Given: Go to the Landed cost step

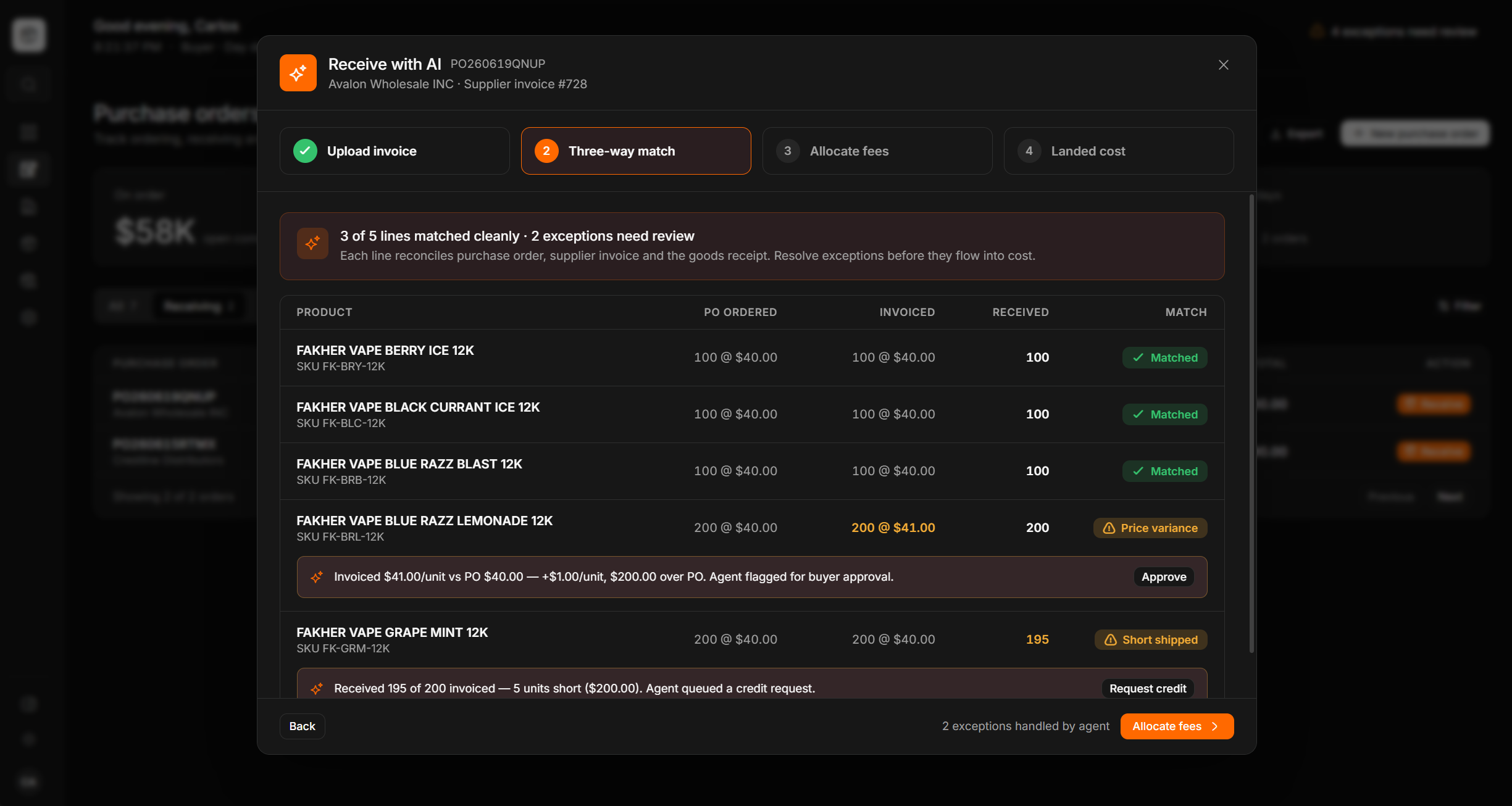Looking at the screenshot, I should [x=1119, y=151].
